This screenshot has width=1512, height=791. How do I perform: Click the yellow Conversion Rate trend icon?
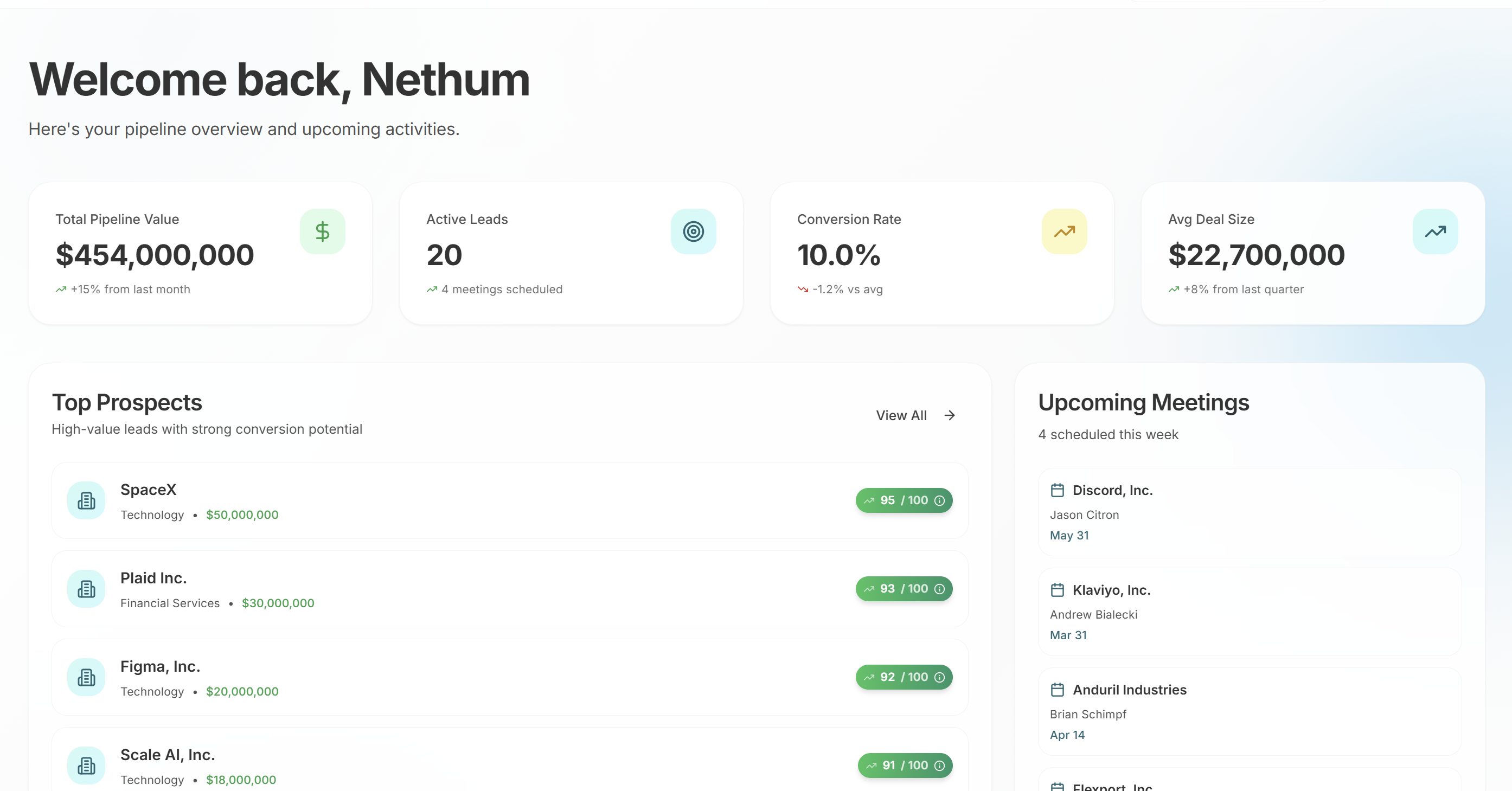[x=1064, y=231]
